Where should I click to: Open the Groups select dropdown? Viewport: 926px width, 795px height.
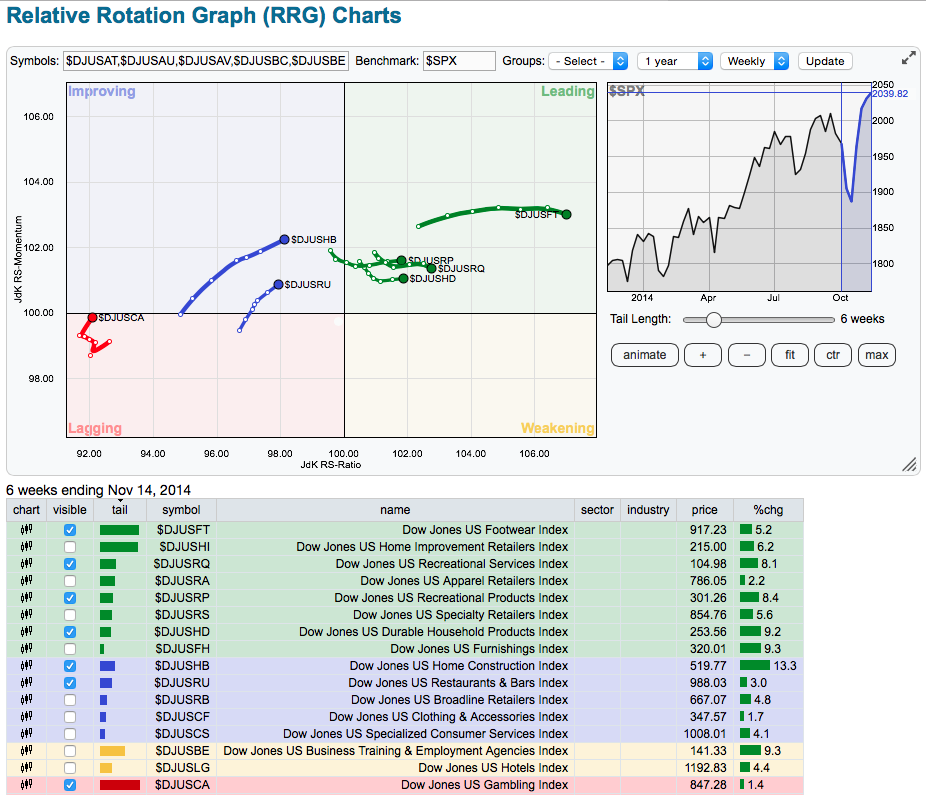coord(588,61)
